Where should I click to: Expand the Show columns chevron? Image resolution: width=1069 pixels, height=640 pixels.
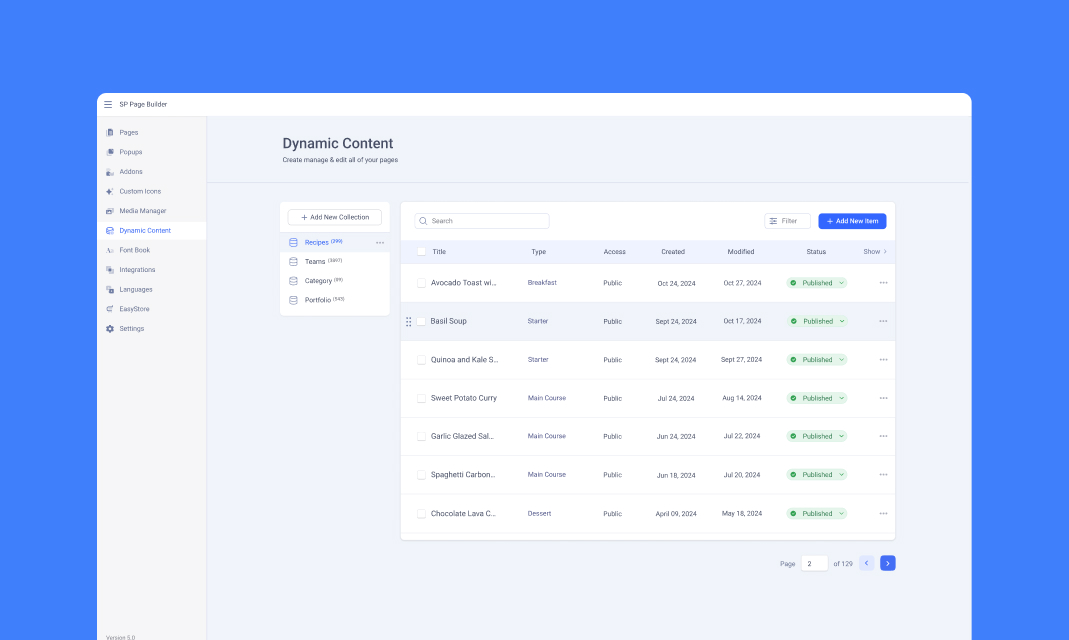tap(885, 252)
